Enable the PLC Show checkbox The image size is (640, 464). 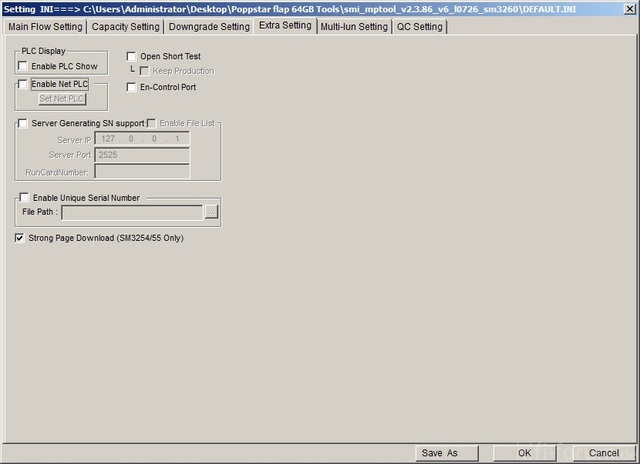click(x=23, y=66)
